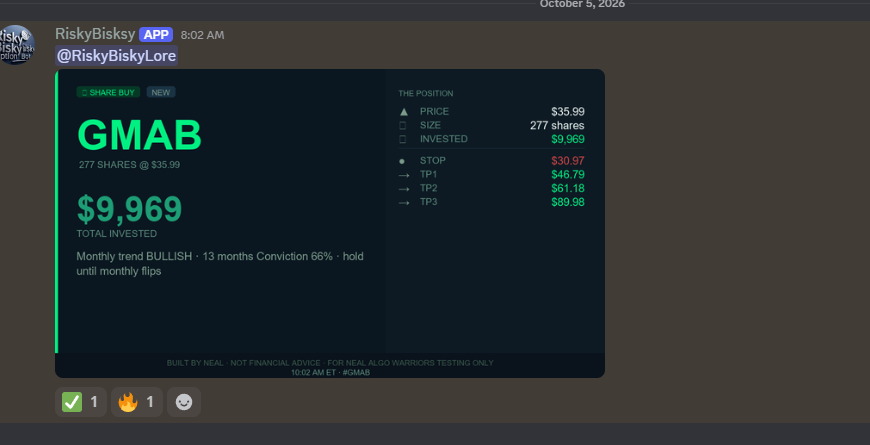Click the October 5, 2026 date divider label
Viewport: 870px width, 445px height.
pos(582,4)
